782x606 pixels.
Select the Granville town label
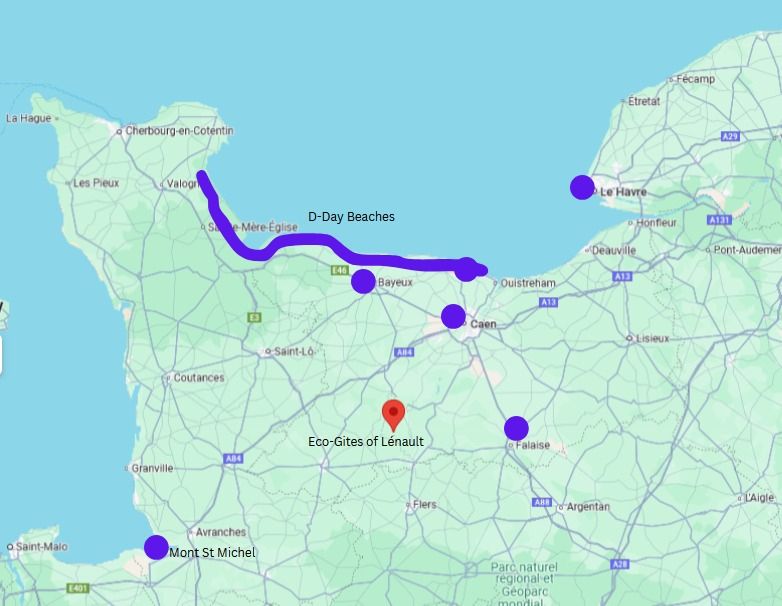pos(152,468)
